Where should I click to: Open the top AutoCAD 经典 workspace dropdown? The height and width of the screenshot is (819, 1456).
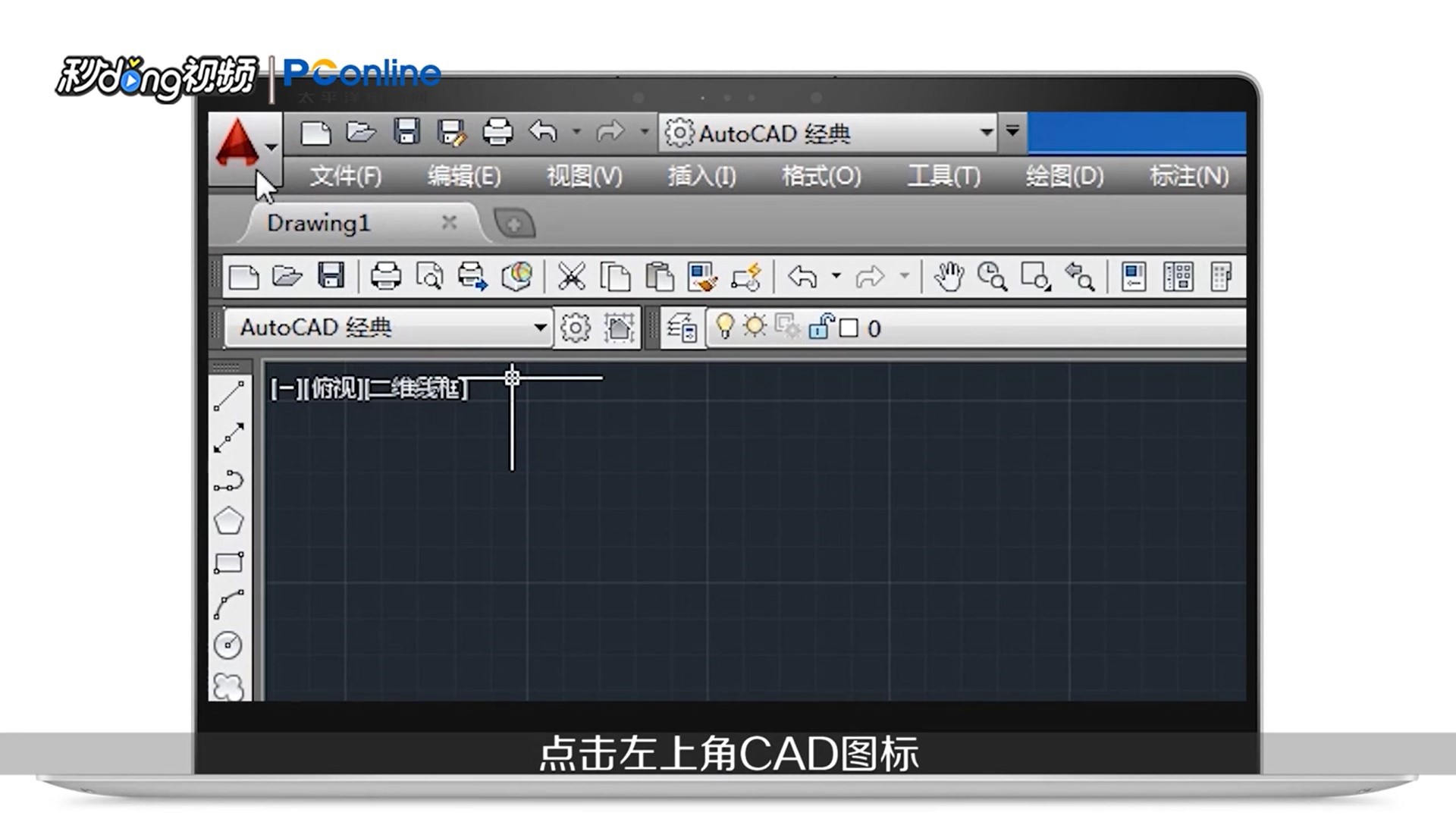(829, 133)
